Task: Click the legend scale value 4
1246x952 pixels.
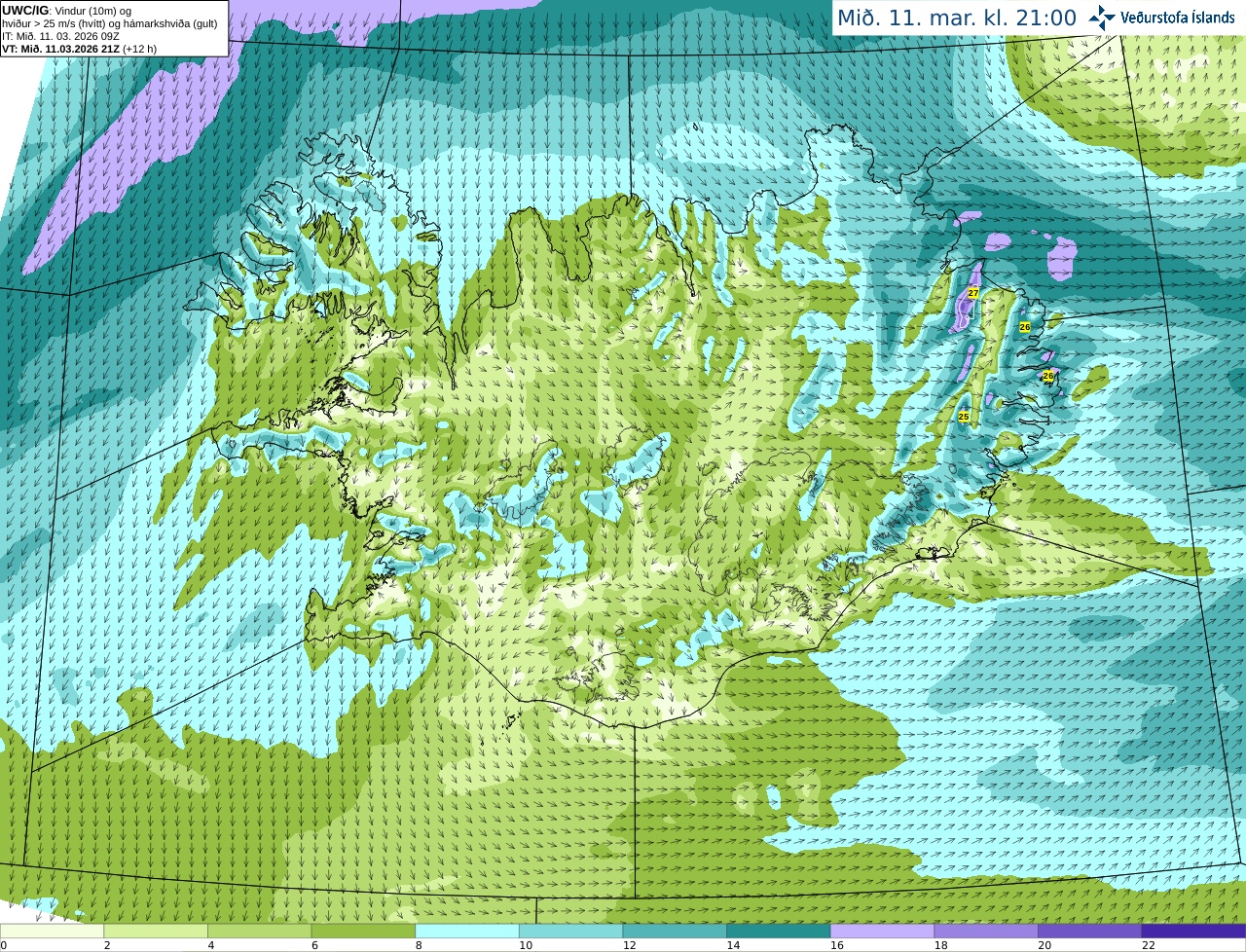Action: coord(211,945)
